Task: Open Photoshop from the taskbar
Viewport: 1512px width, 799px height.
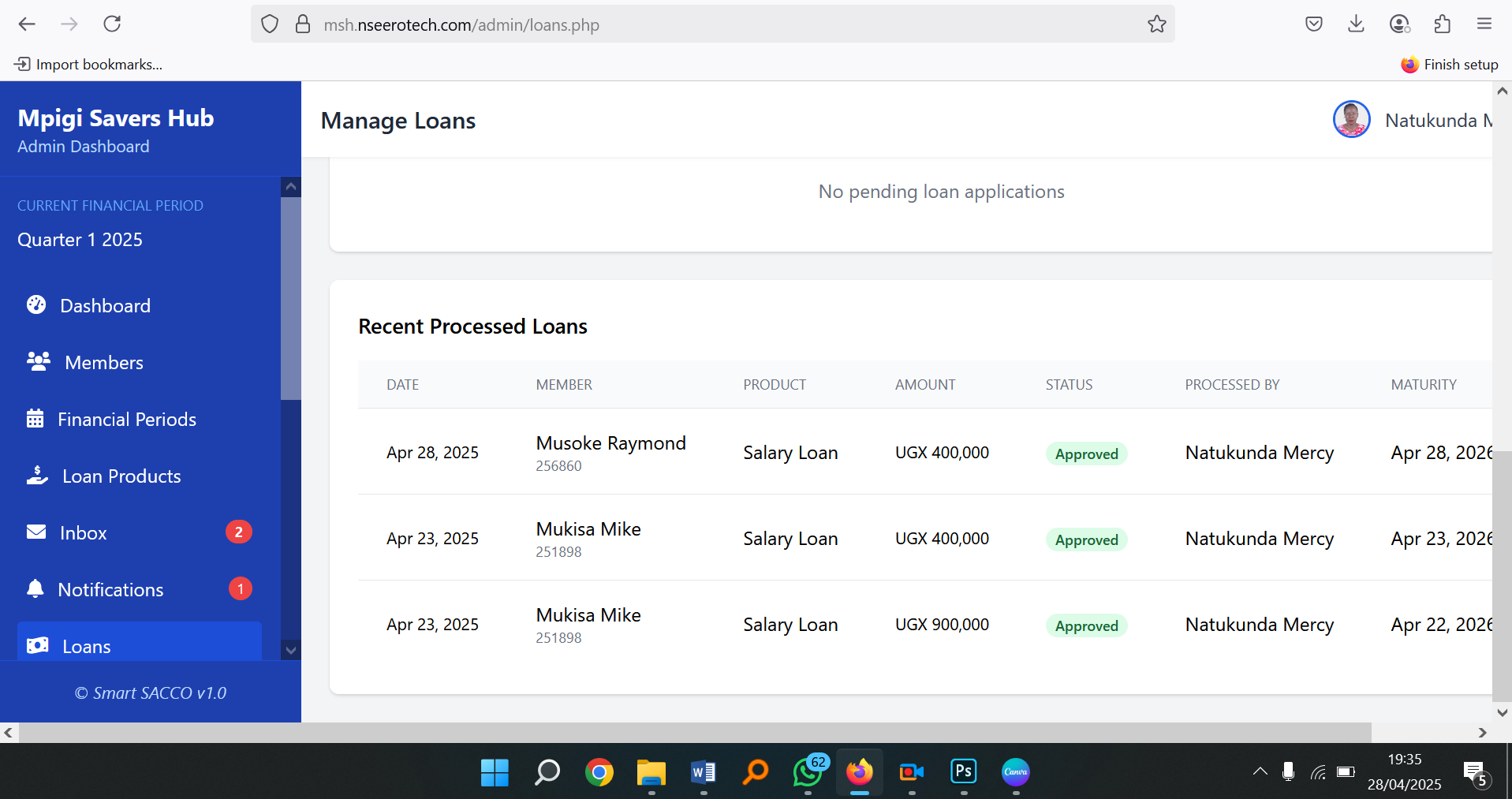Action: (963, 771)
